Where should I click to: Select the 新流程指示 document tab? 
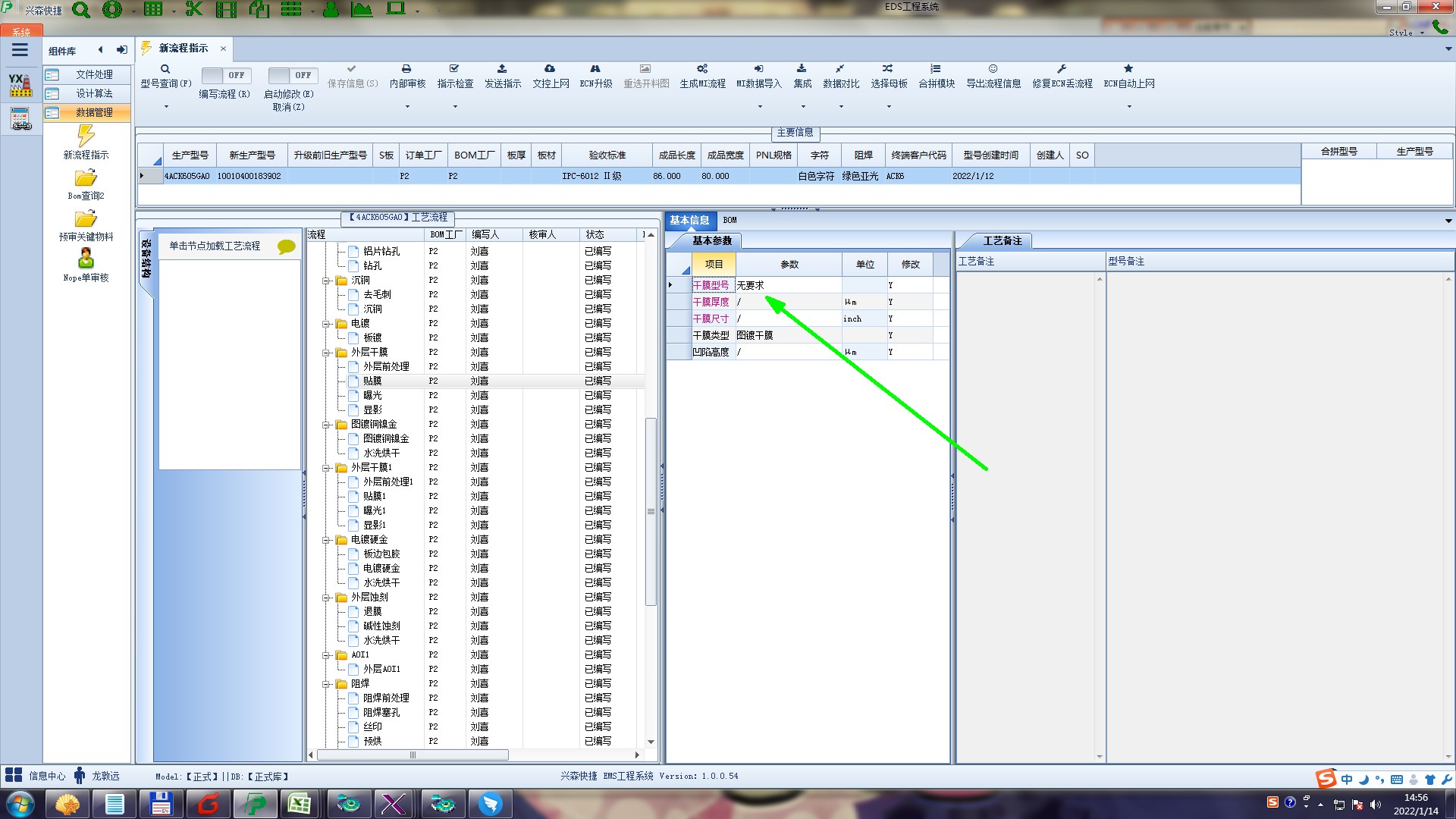point(183,49)
